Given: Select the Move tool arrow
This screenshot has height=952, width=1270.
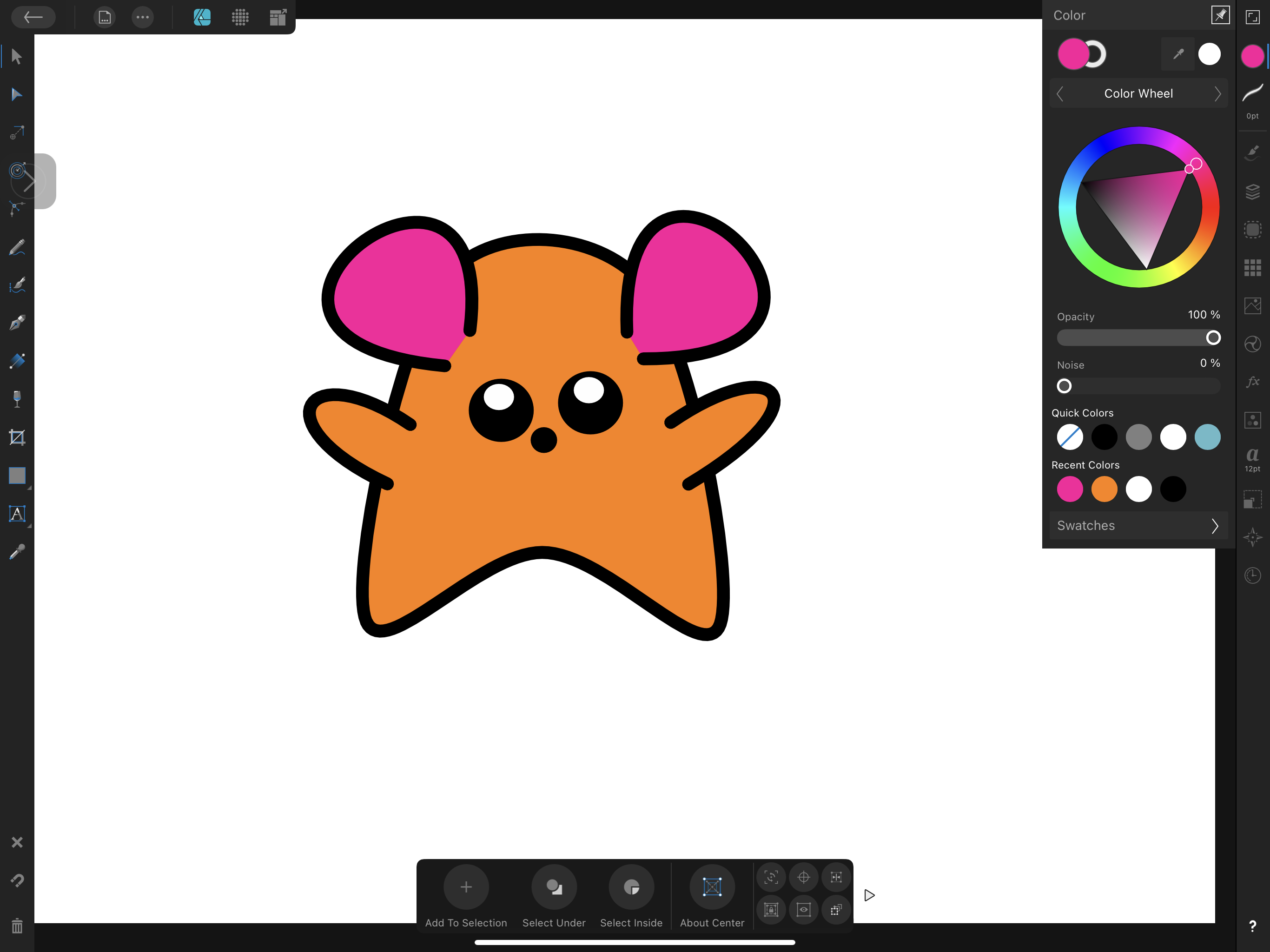Looking at the screenshot, I should (17, 56).
